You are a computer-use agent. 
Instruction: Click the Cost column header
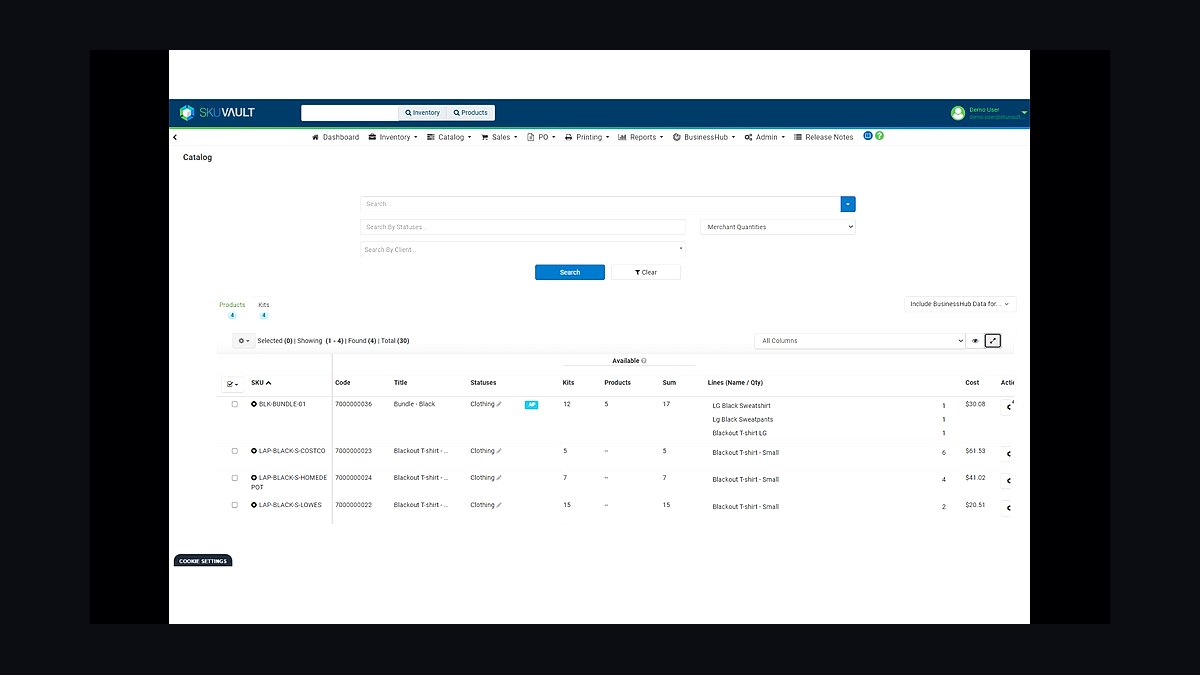tap(972, 382)
